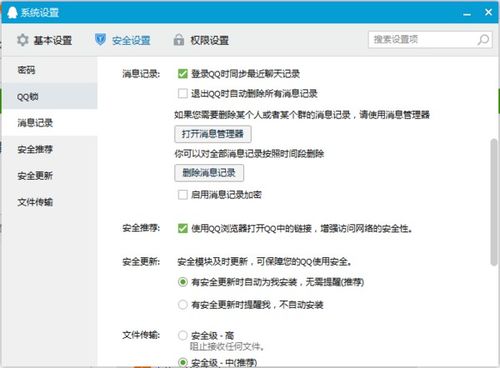This screenshot has width=500, height=368.
Task: Minimize the 系统设置 window
Action: [467, 13]
